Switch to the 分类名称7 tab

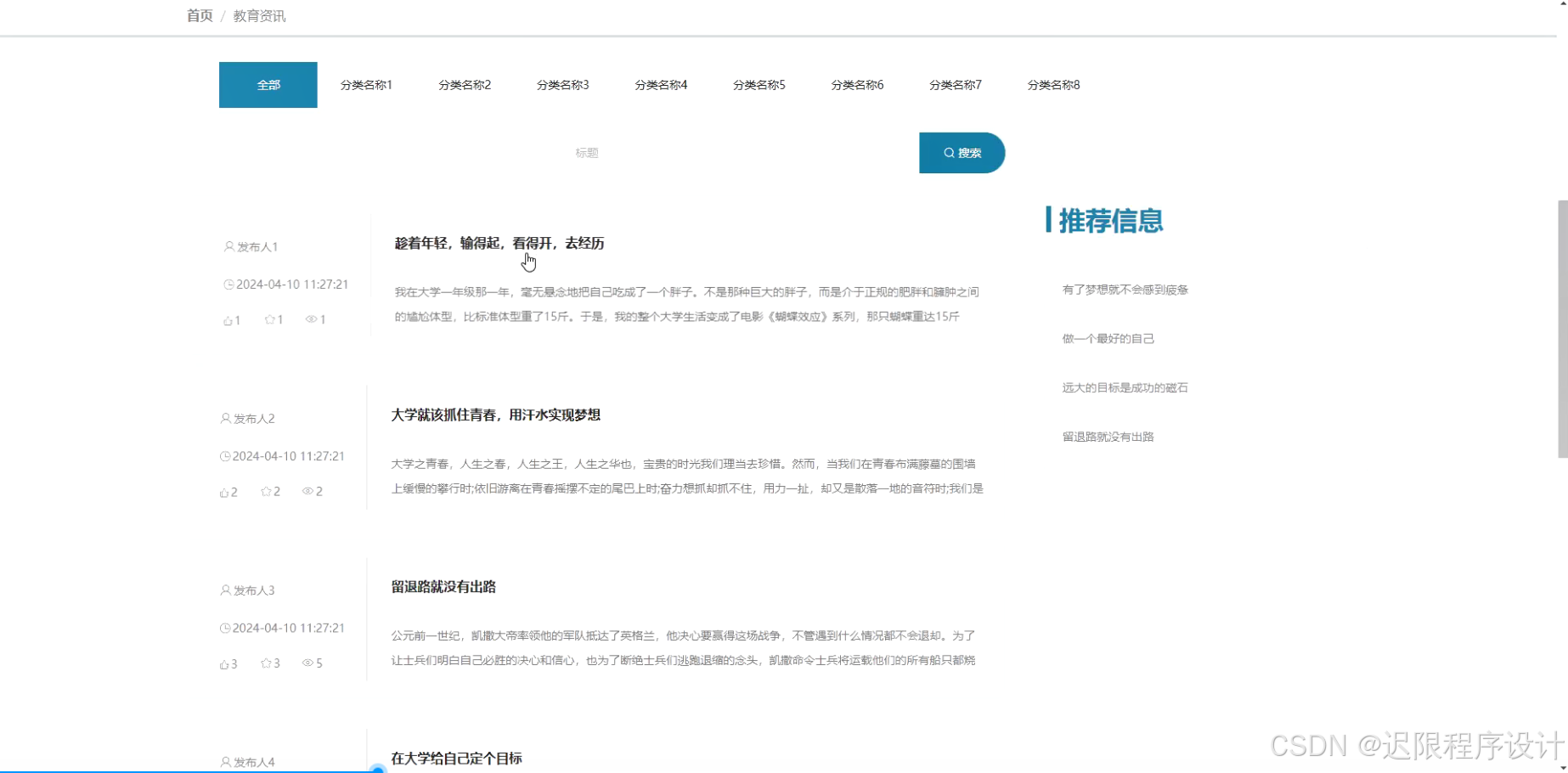[956, 85]
